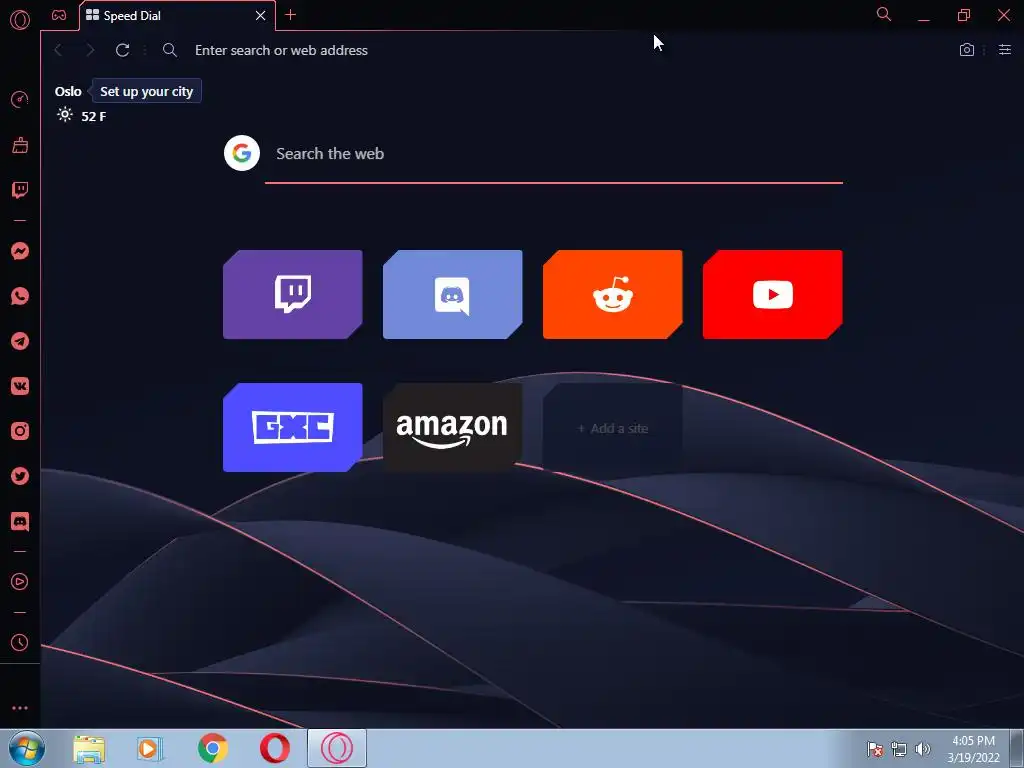Screen dimensions: 1024x768
Task: Open Twitch panel in the sidebar
Action: click(20, 190)
